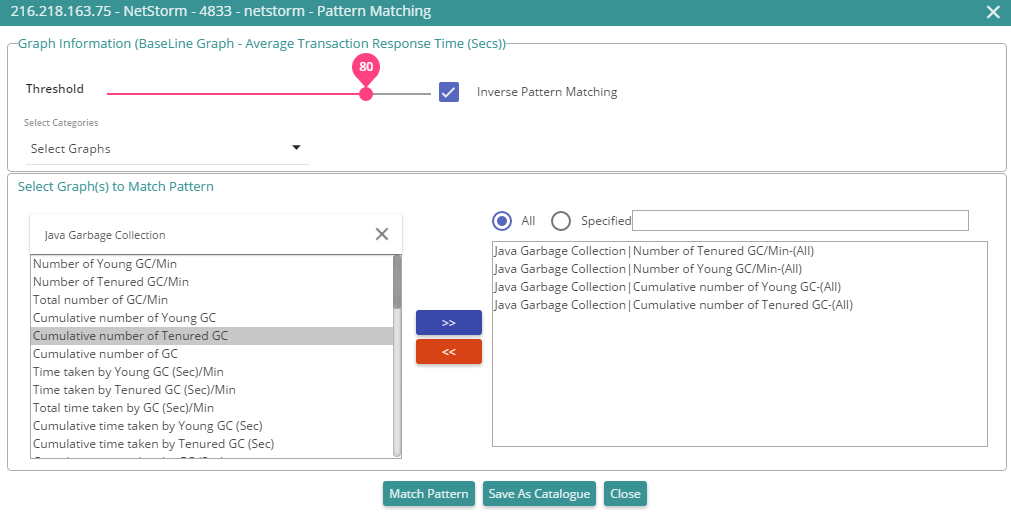Click the Threshold slider handle
The height and width of the screenshot is (513, 1011).
pyautogui.click(x=366, y=94)
